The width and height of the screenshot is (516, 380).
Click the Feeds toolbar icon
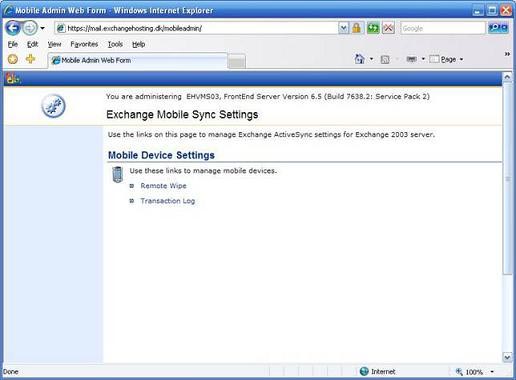(x=385, y=60)
